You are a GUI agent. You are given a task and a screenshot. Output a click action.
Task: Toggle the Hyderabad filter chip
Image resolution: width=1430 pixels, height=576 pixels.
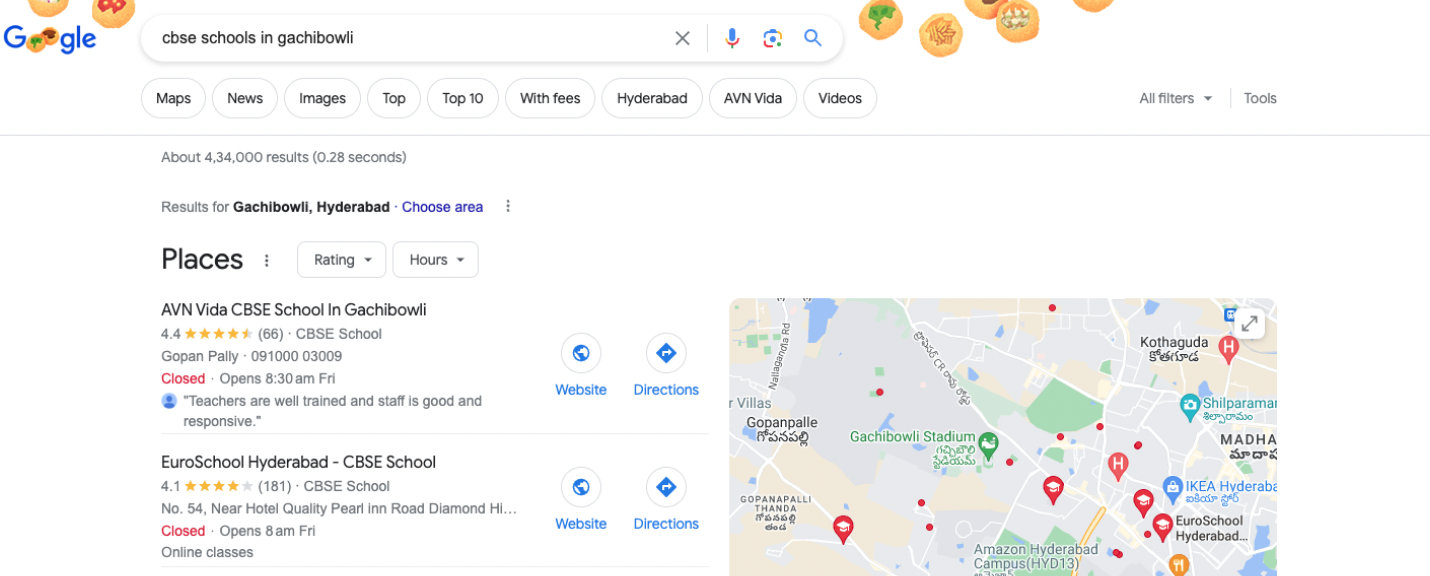point(652,98)
